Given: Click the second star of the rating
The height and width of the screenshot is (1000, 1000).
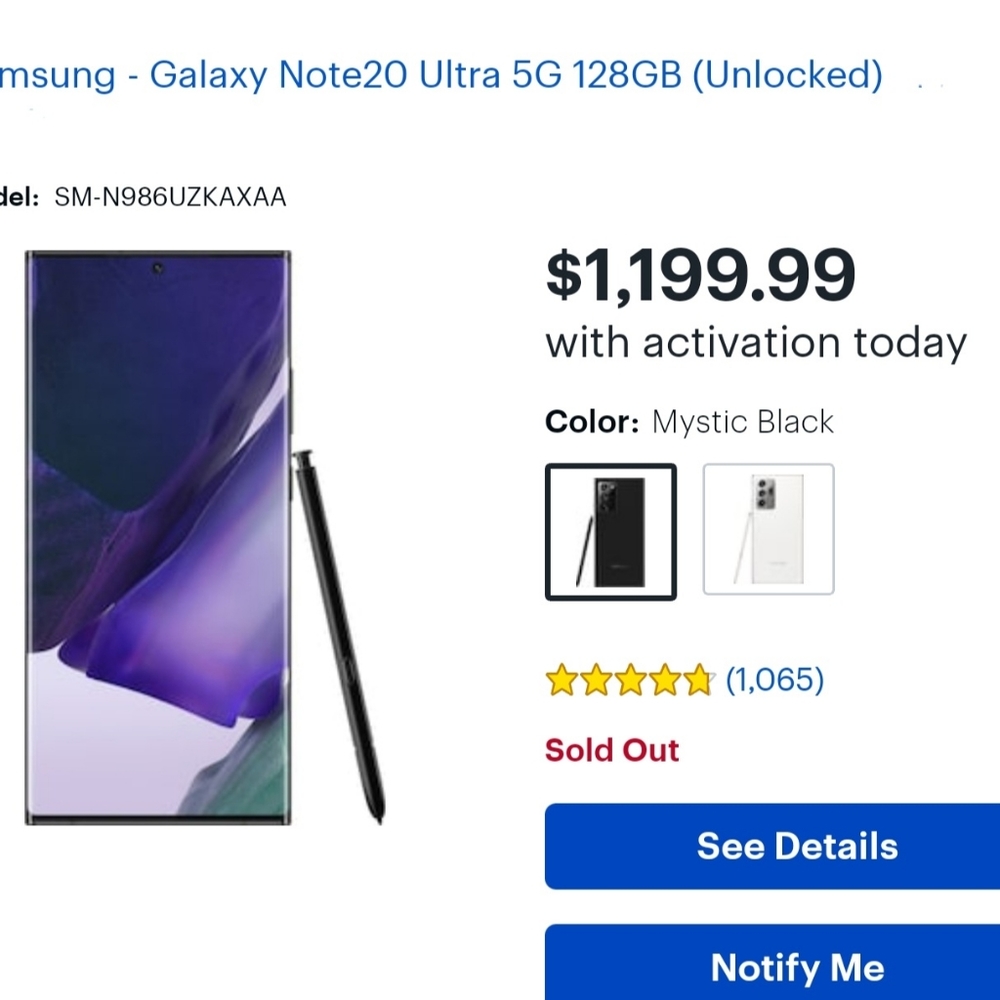Looking at the screenshot, I should 595,679.
